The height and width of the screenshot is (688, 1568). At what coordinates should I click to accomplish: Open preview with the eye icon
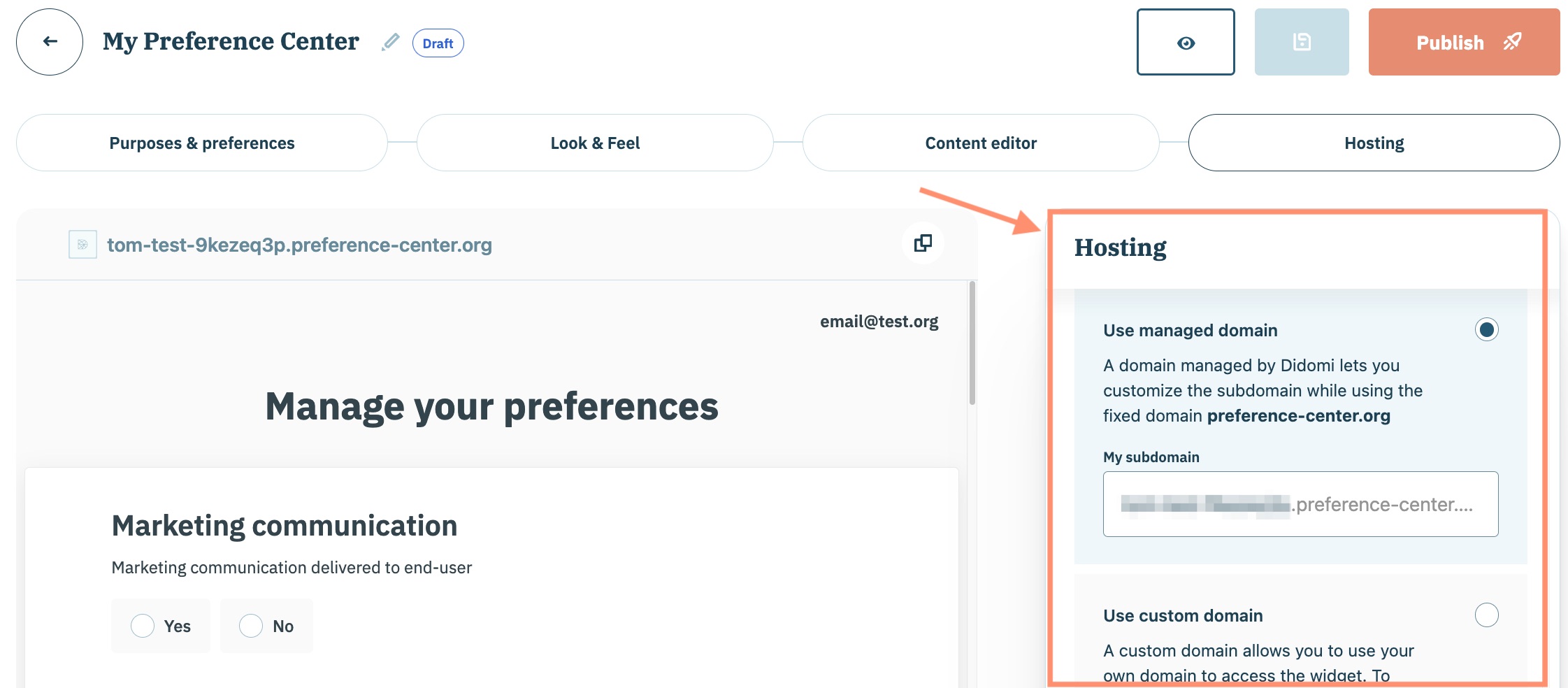[x=1185, y=43]
